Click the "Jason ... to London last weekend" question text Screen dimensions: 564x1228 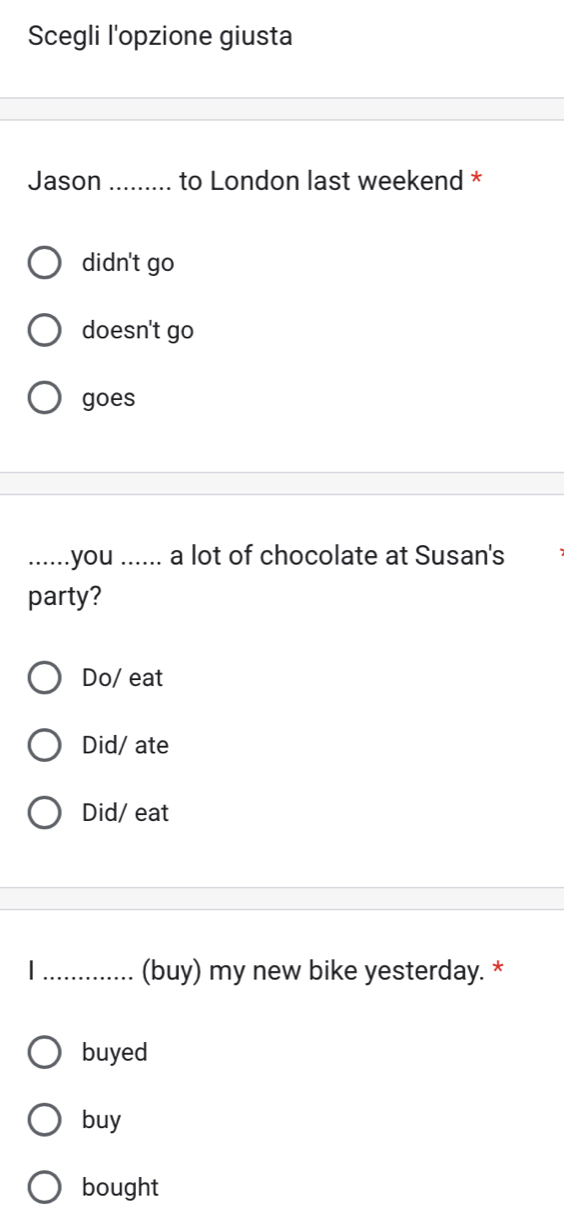pyautogui.click(x=247, y=182)
